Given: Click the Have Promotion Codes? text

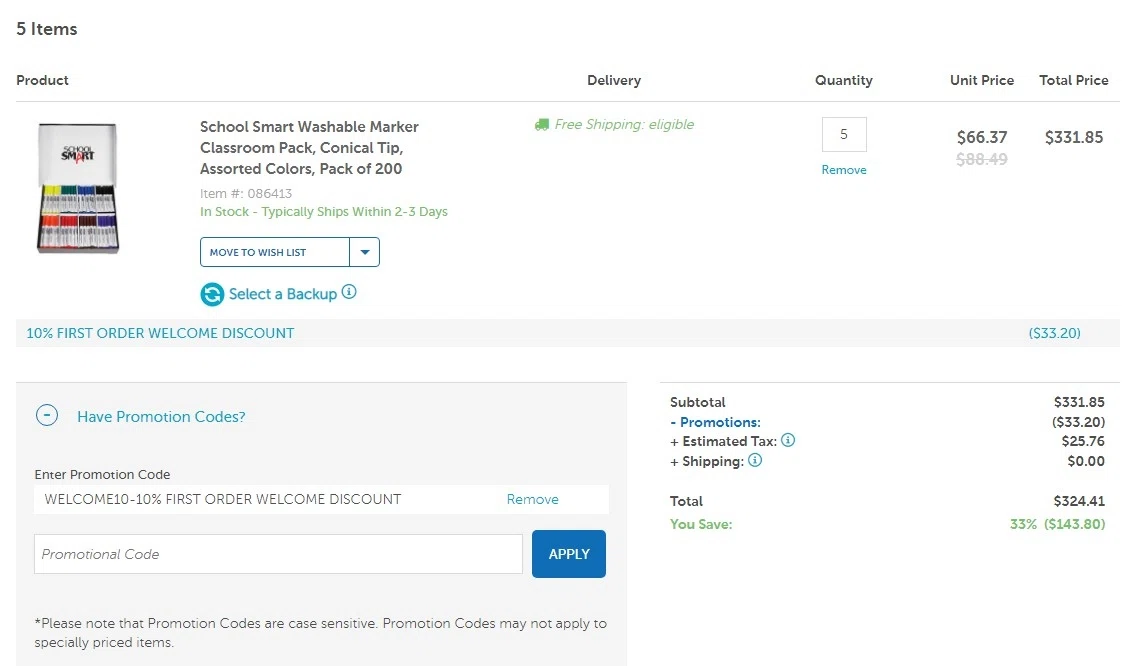Looking at the screenshot, I should click(x=161, y=416).
